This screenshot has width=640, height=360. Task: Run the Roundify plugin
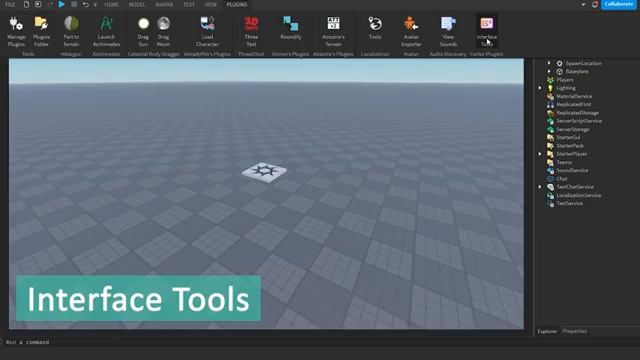tap(291, 28)
